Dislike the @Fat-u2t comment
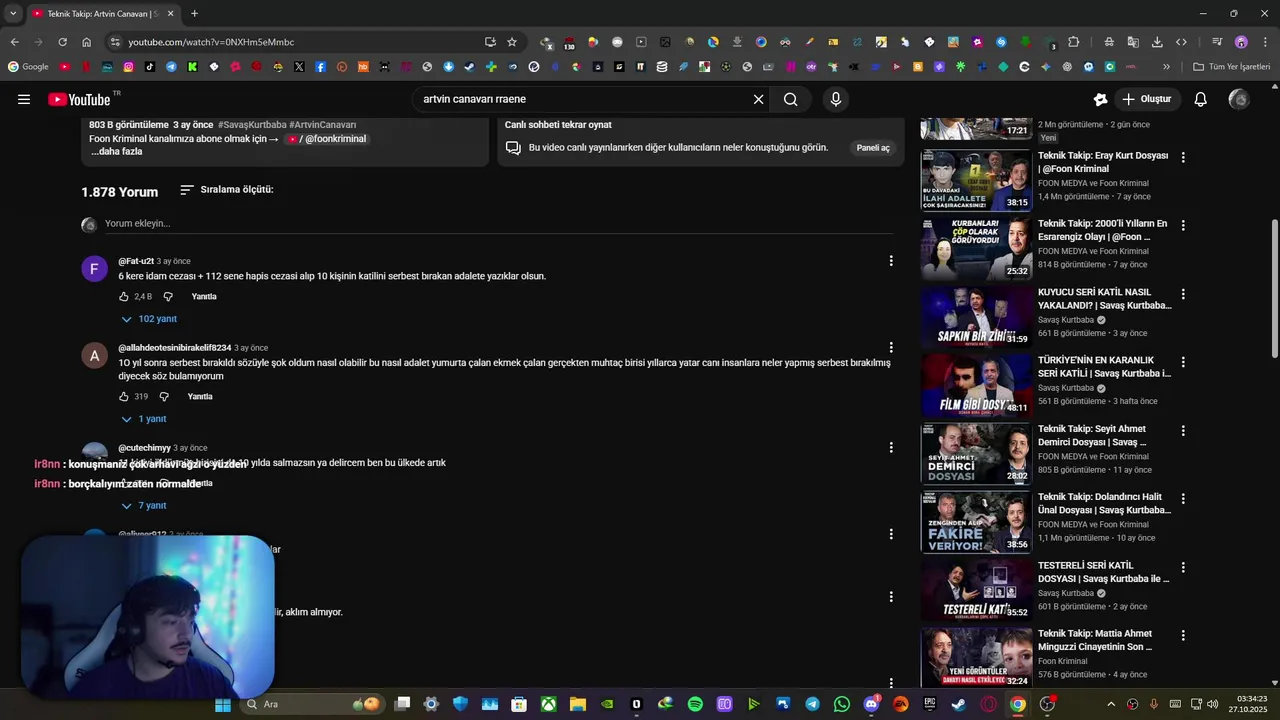Viewport: 1280px width, 720px height. click(168, 297)
